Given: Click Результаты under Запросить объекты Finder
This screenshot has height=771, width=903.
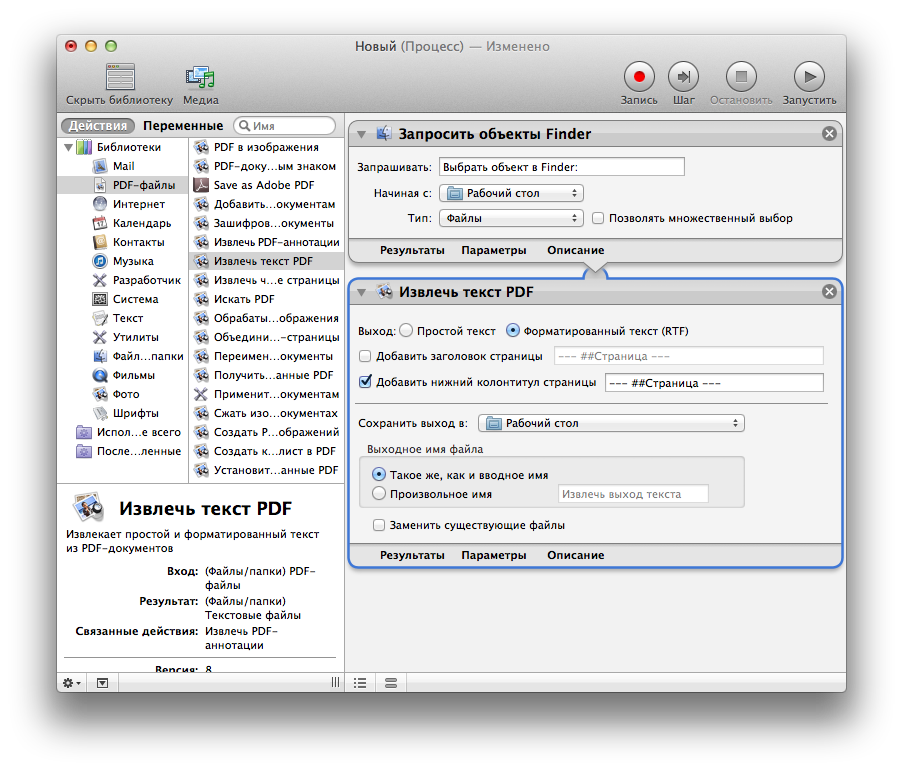Looking at the screenshot, I should pos(412,250).
